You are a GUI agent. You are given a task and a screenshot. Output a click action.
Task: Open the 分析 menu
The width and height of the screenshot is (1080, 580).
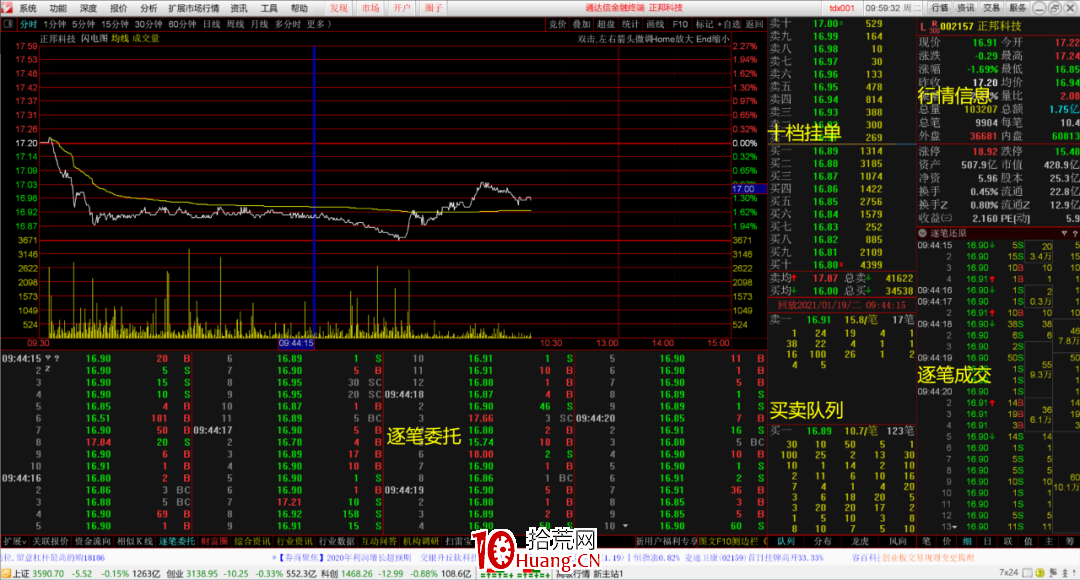[x=148, y=8]
